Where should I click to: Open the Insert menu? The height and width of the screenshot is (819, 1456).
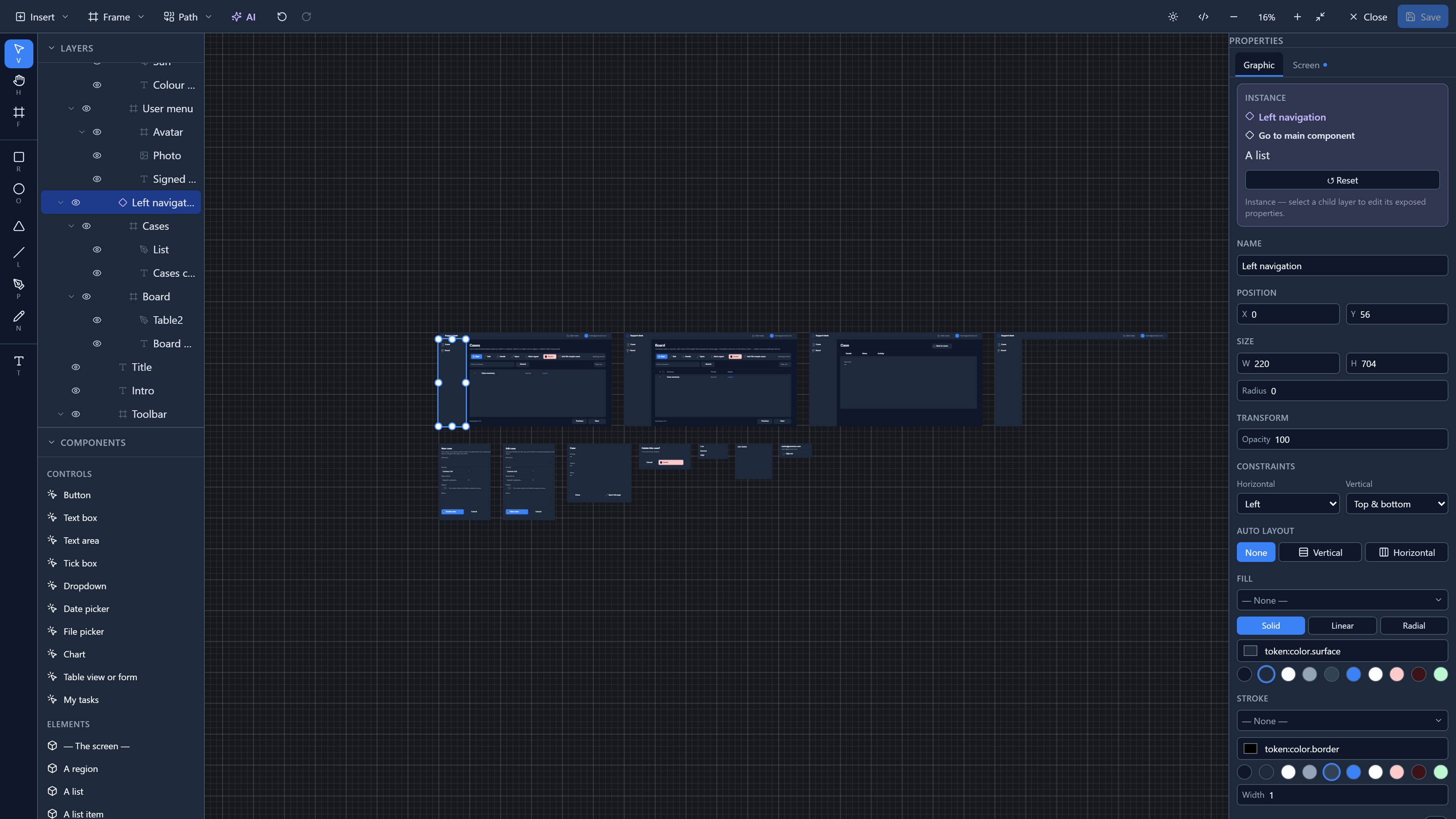42,17
